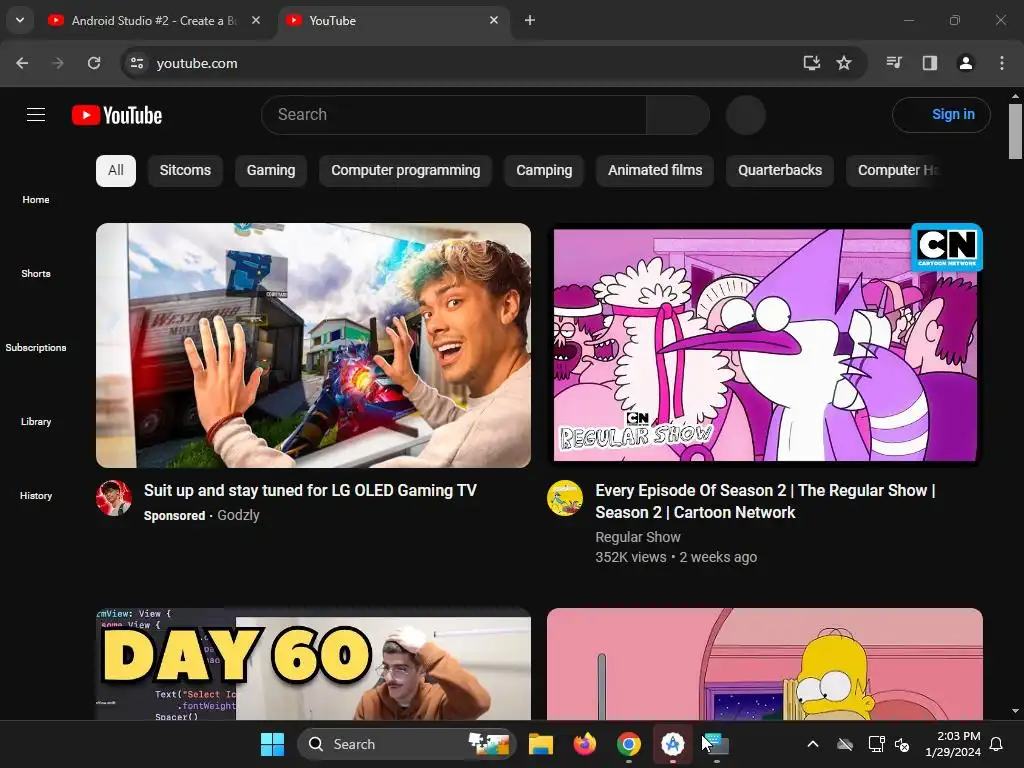Open title 'Every Episode Of Season 2' video
The height and width of the screenshot is (768, 1024).
765,502
